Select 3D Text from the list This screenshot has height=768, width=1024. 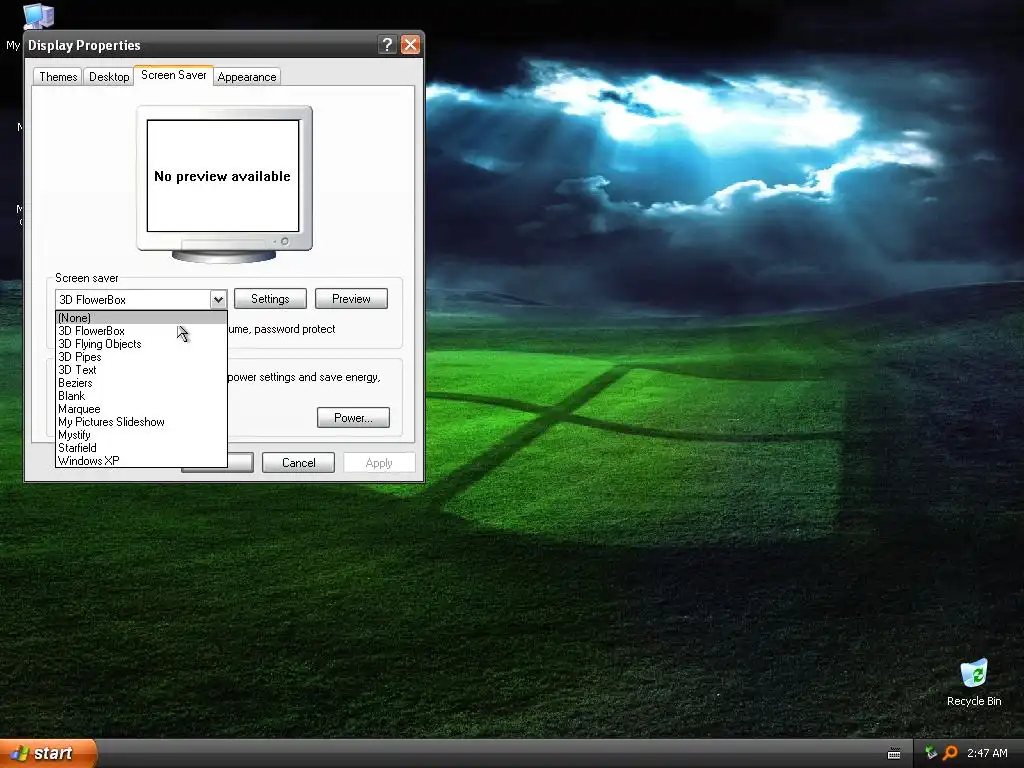pyautogui.click(x=141, y=370)
